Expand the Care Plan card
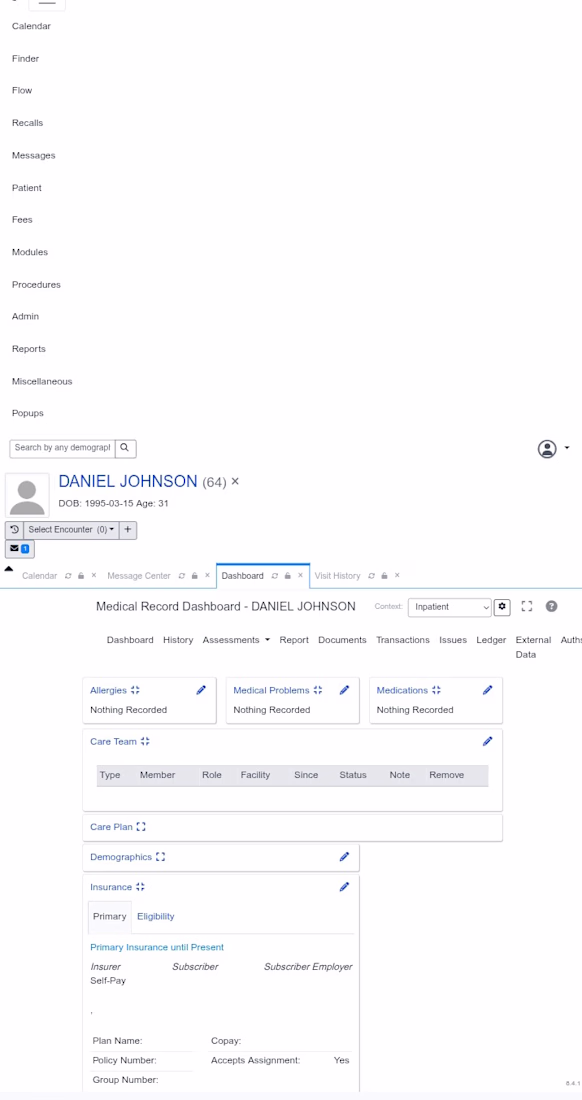The image size is (582, 1100). coord(141,827)
